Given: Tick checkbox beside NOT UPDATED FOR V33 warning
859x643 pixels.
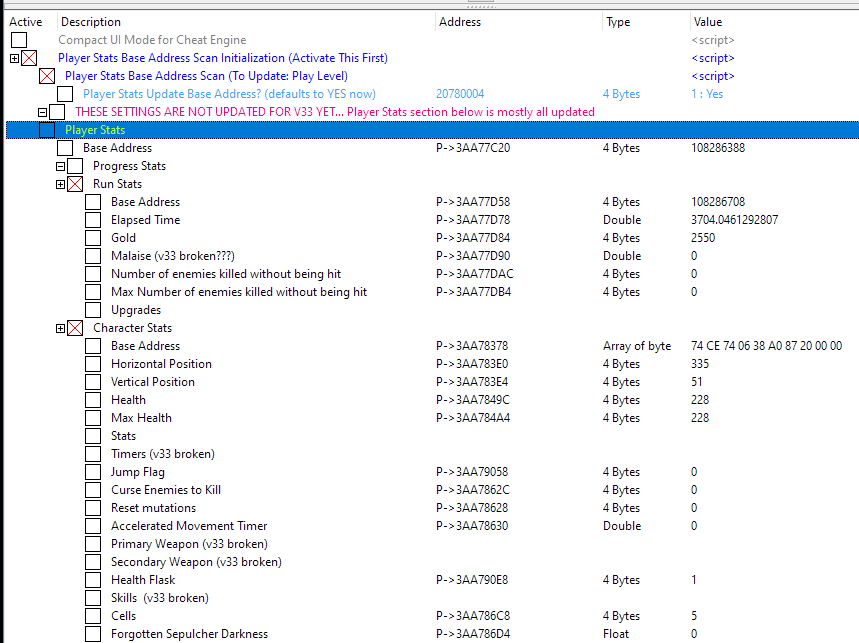Looking at the screenshot, I should pyautogui.click(x=57, y=112).
